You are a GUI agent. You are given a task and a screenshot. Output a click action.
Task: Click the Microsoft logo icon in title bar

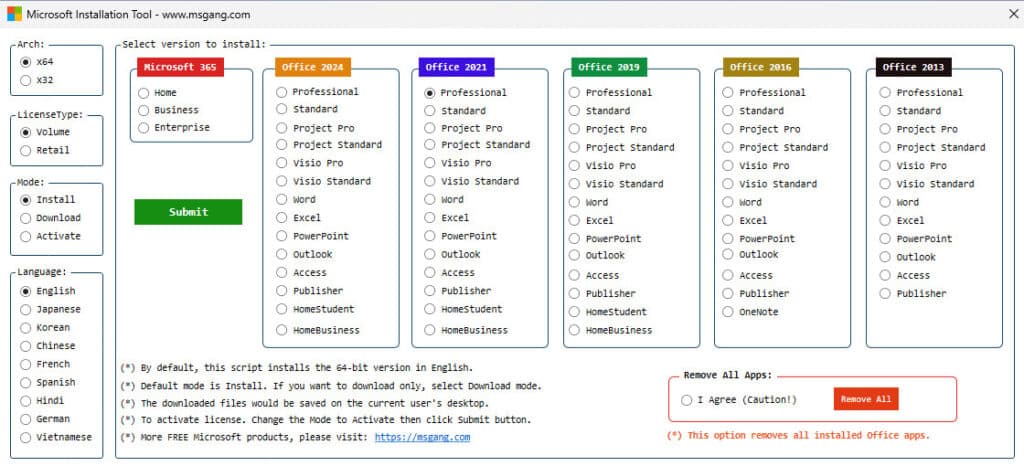coord(14,14)
